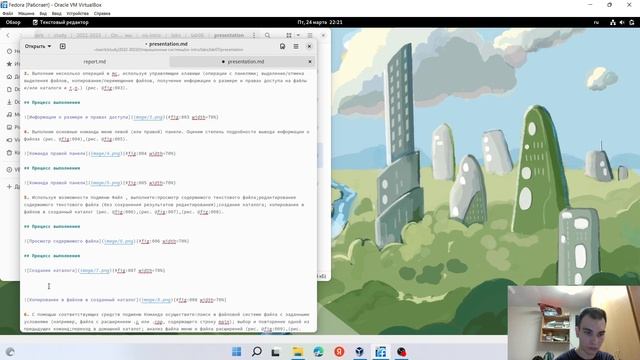640x360 pixels.
Task: Open Documents in Files sidebar
Action: [x=9, y=89]
